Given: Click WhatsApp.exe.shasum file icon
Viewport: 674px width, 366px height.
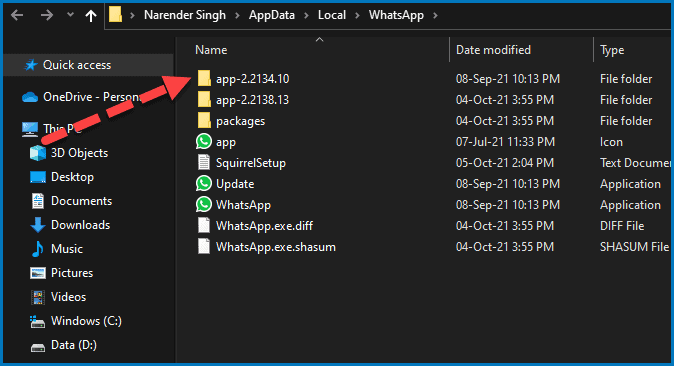Looking at the screenshot, I should click(x=204, y=246).
